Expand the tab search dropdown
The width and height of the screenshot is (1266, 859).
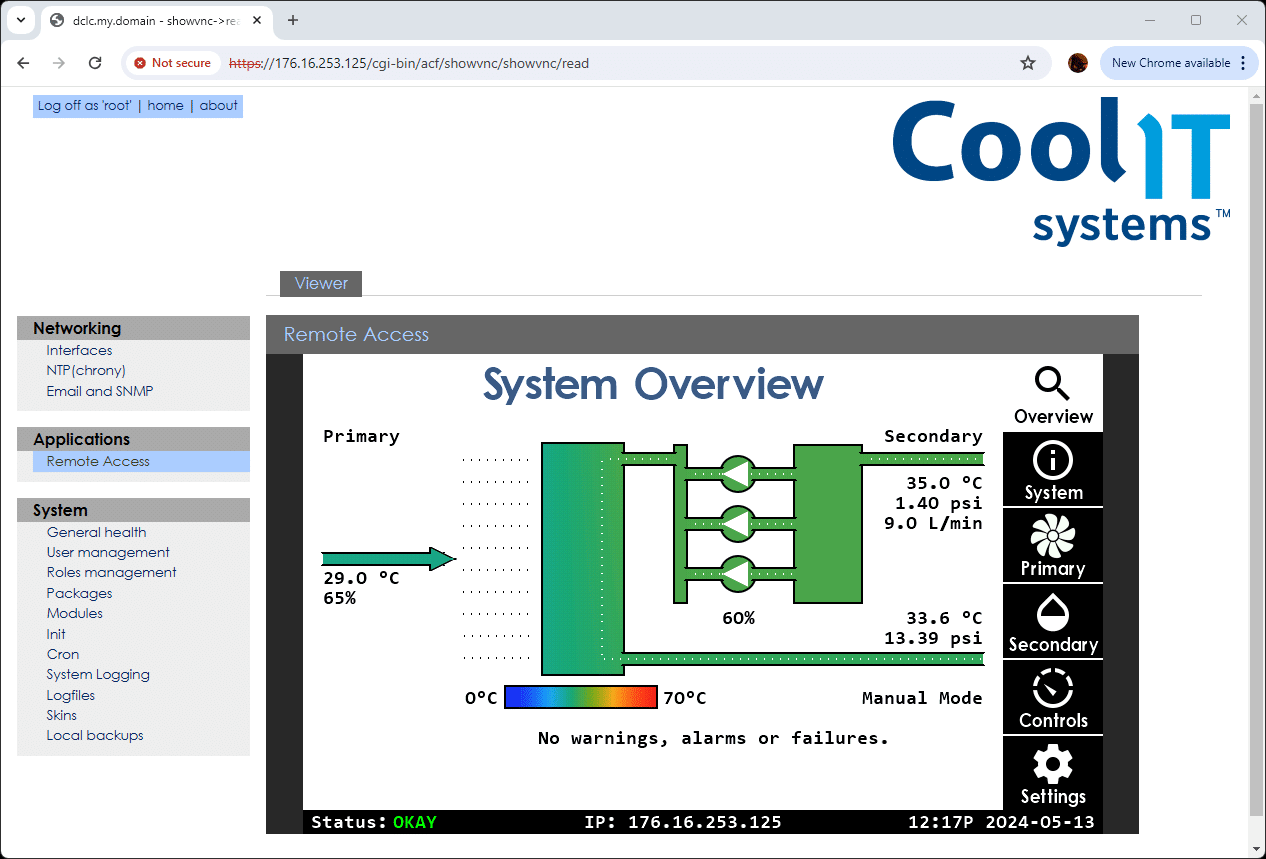(x=20, y=20)
